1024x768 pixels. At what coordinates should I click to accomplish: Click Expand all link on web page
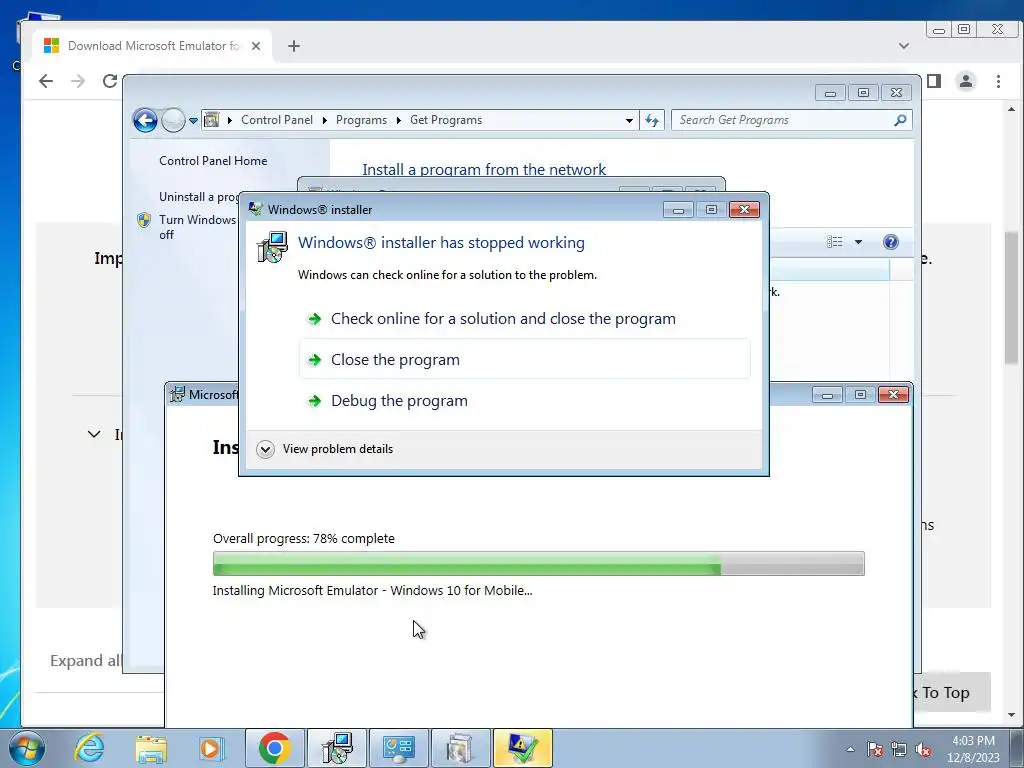[x=86, y=661]
